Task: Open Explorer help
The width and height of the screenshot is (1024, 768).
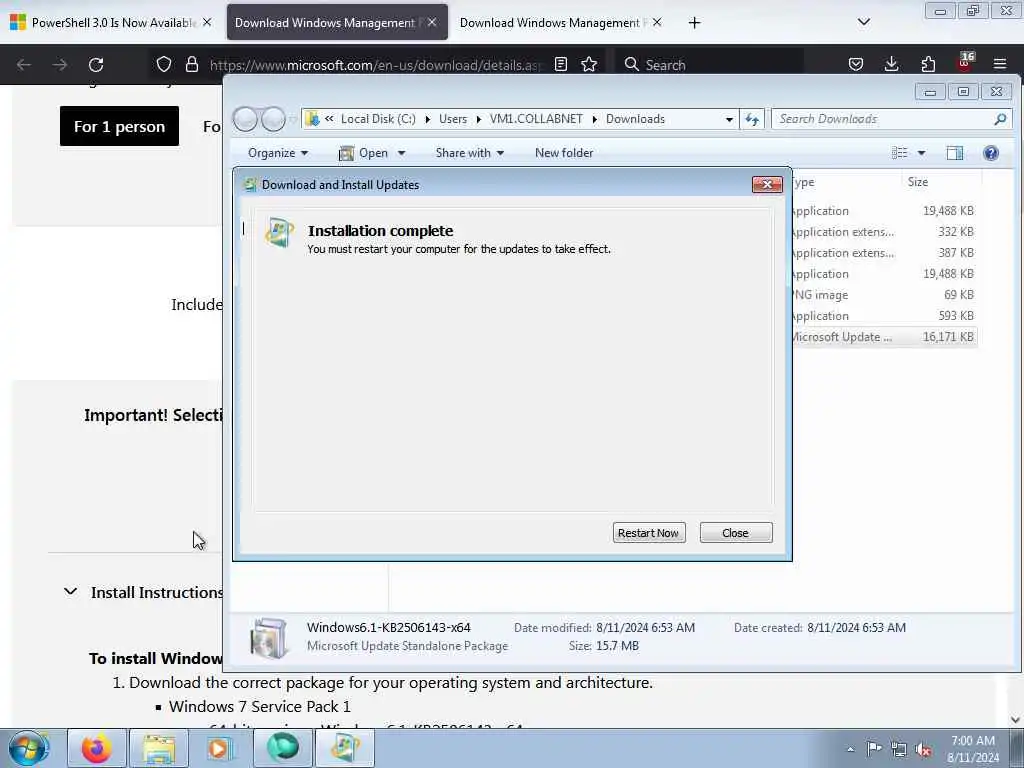Action: pyautogui.click(x=991, y=153)
